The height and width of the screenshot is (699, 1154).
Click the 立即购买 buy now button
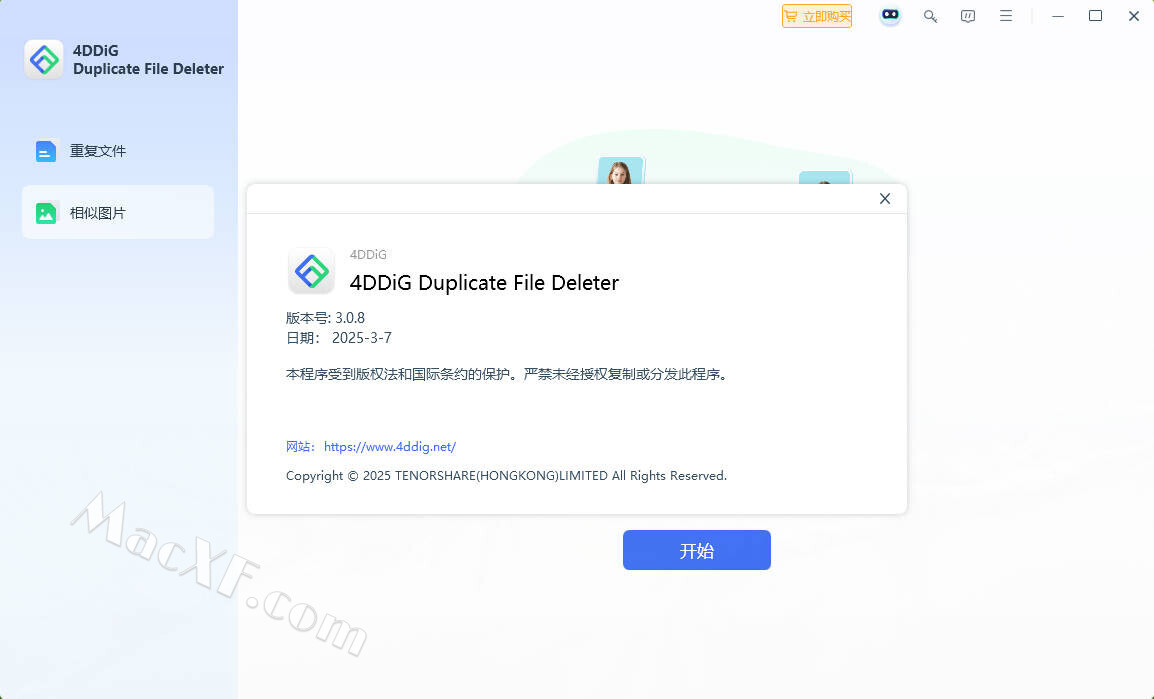817,16
